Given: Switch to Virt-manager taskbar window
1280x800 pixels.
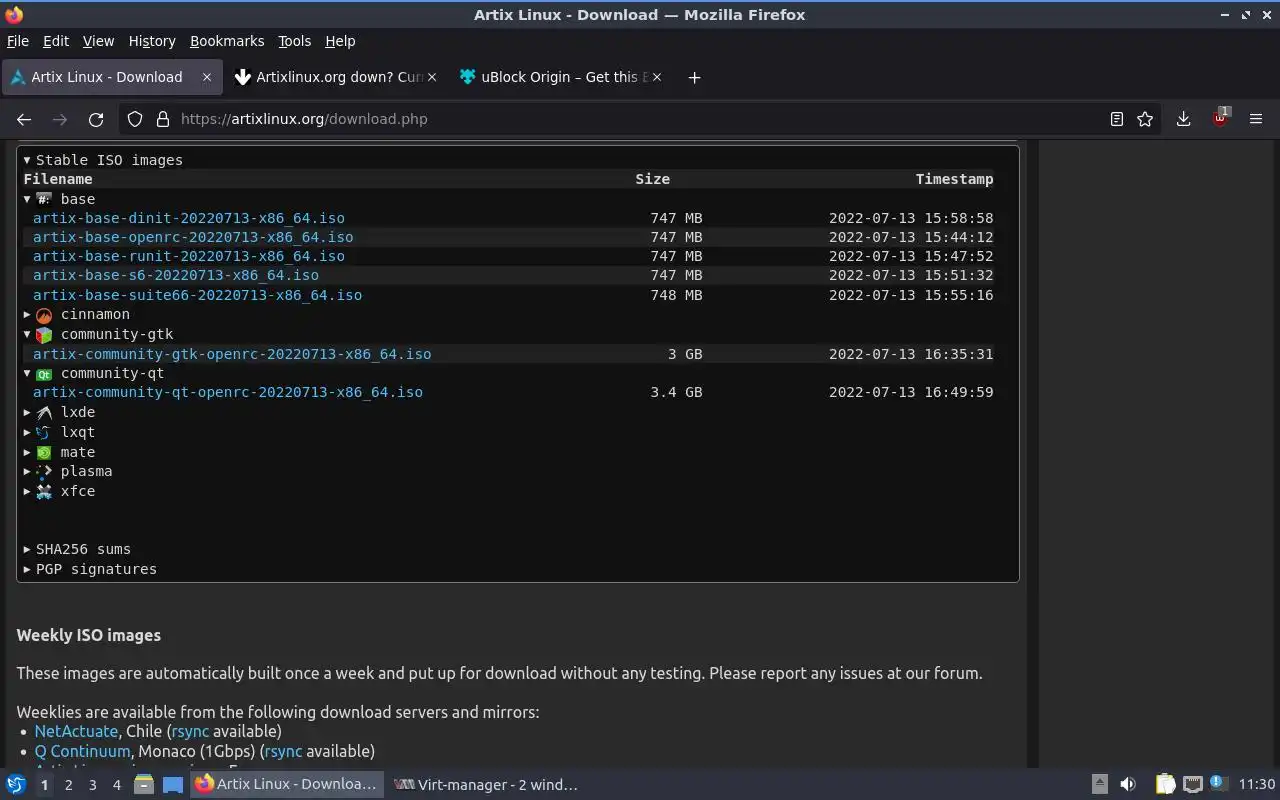Looking at the screenshot, I should (486, 785).
